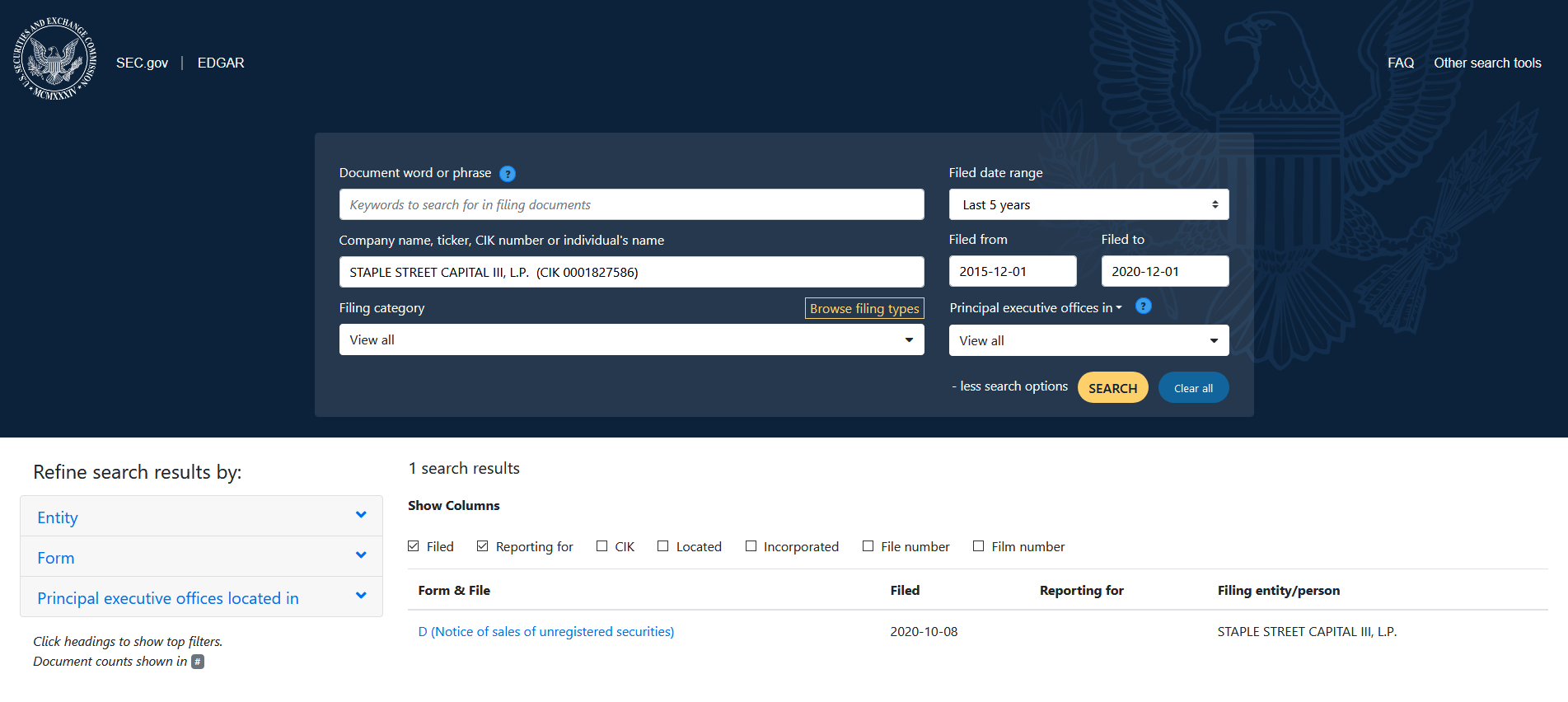Click the yellow SEARCH button
Viewport: 1568px width, 702px height.
[x=1112, y=387]
